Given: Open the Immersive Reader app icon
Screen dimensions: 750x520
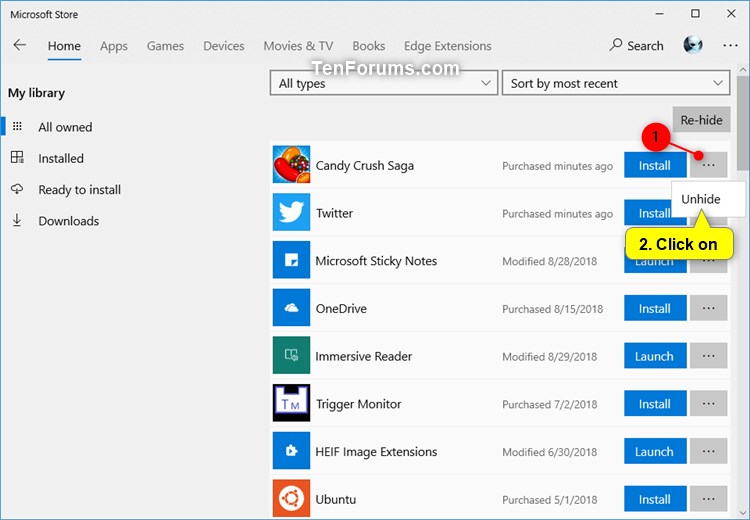Looking at the screenshot, I should click(291, 355).
